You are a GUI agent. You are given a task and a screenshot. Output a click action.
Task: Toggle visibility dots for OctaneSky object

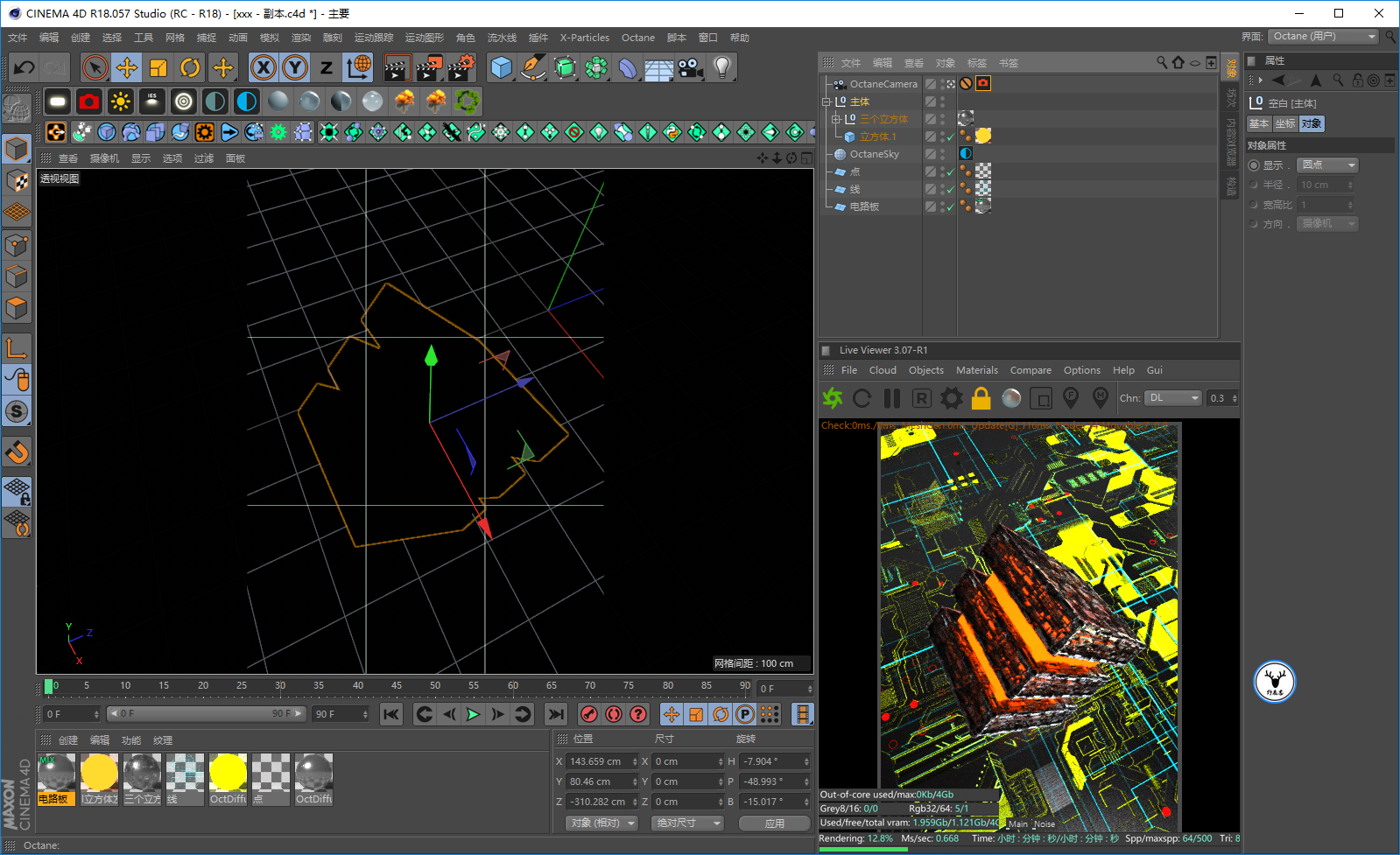(x=943, y=154)
